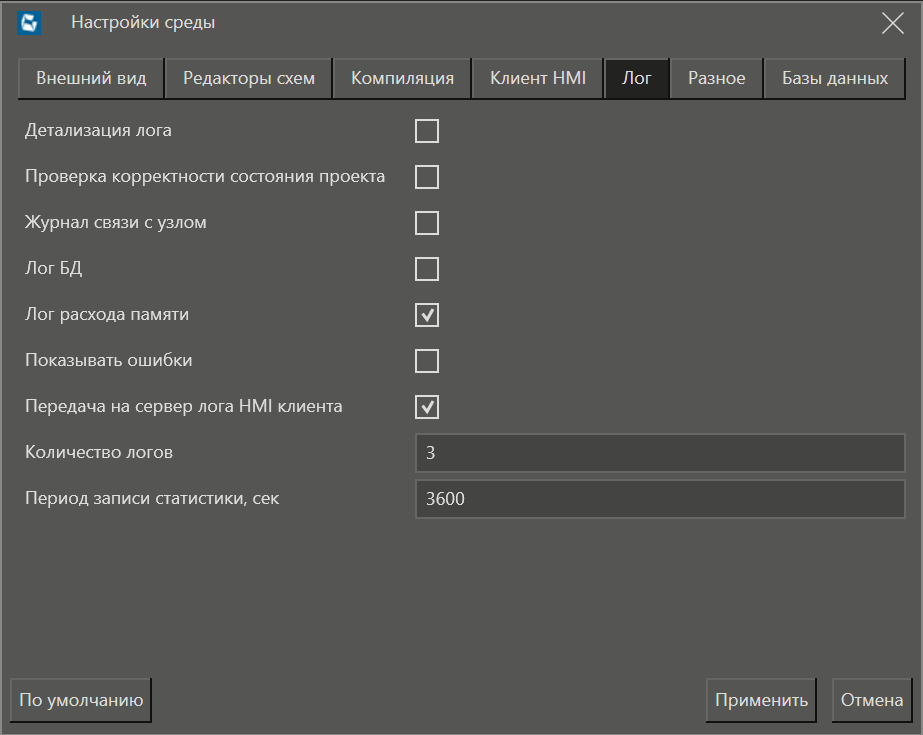Go to the Клиент HMI tab

coord(537,79)
